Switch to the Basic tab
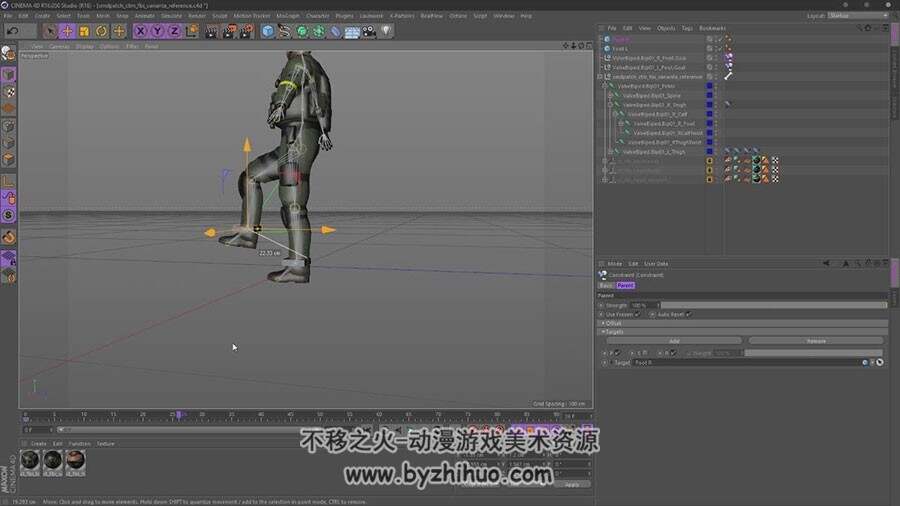This screenshot has height=506, width=900. pos(606,285)
